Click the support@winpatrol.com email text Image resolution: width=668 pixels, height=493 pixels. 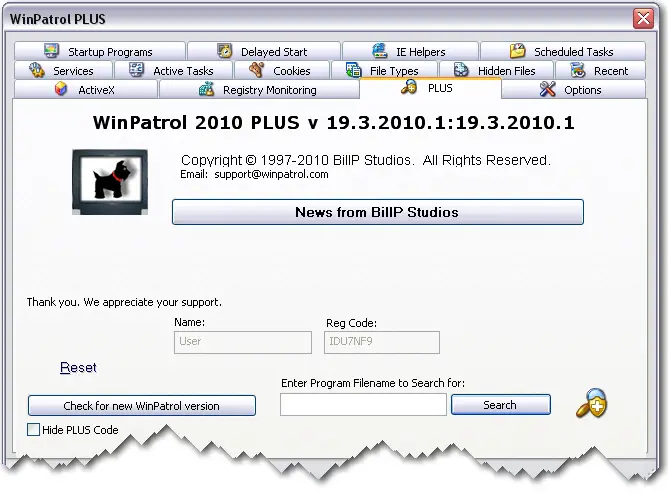pyautogui.click(x=271, y=174)
